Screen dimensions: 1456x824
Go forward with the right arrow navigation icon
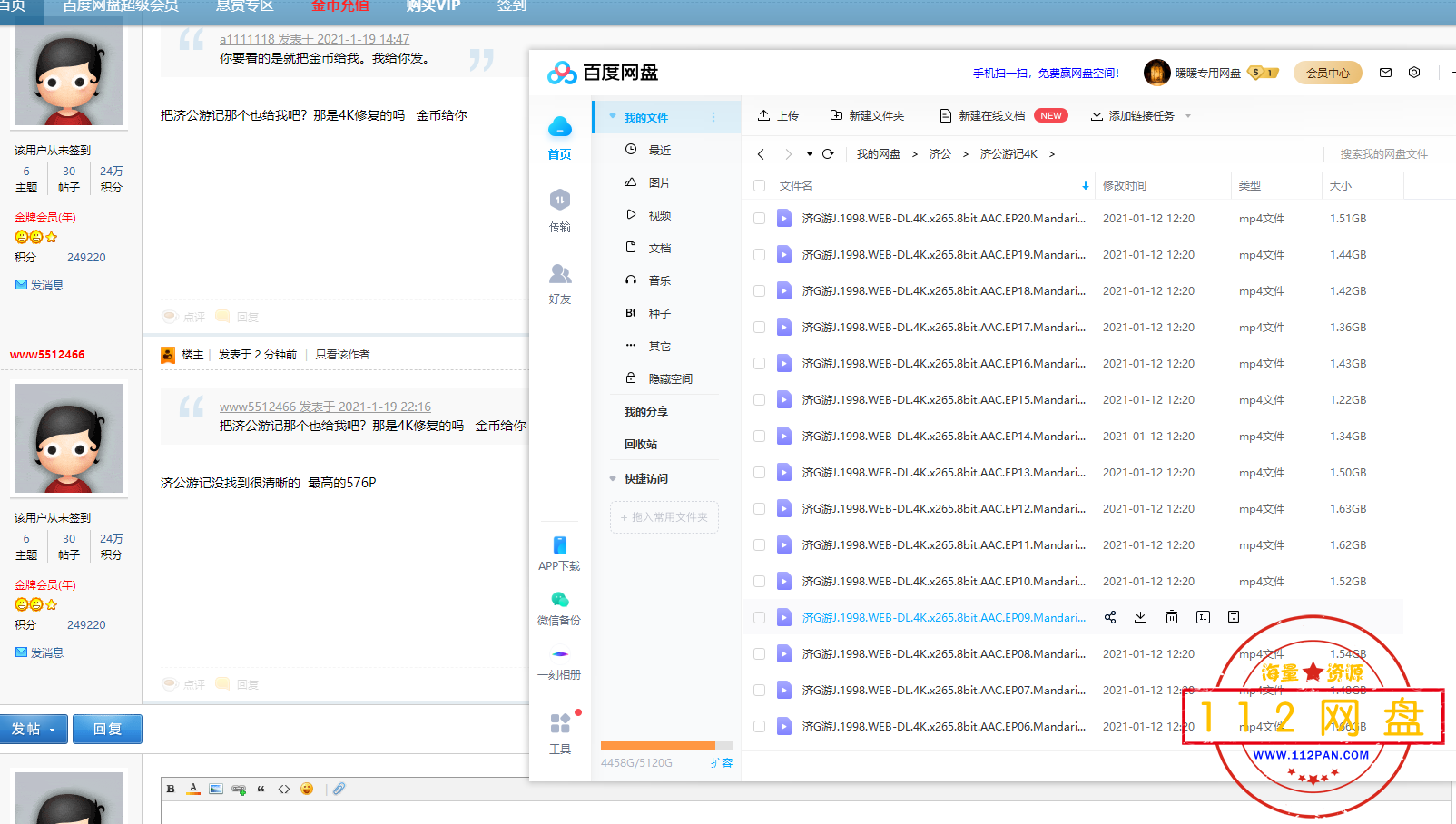tap(788, 154)
